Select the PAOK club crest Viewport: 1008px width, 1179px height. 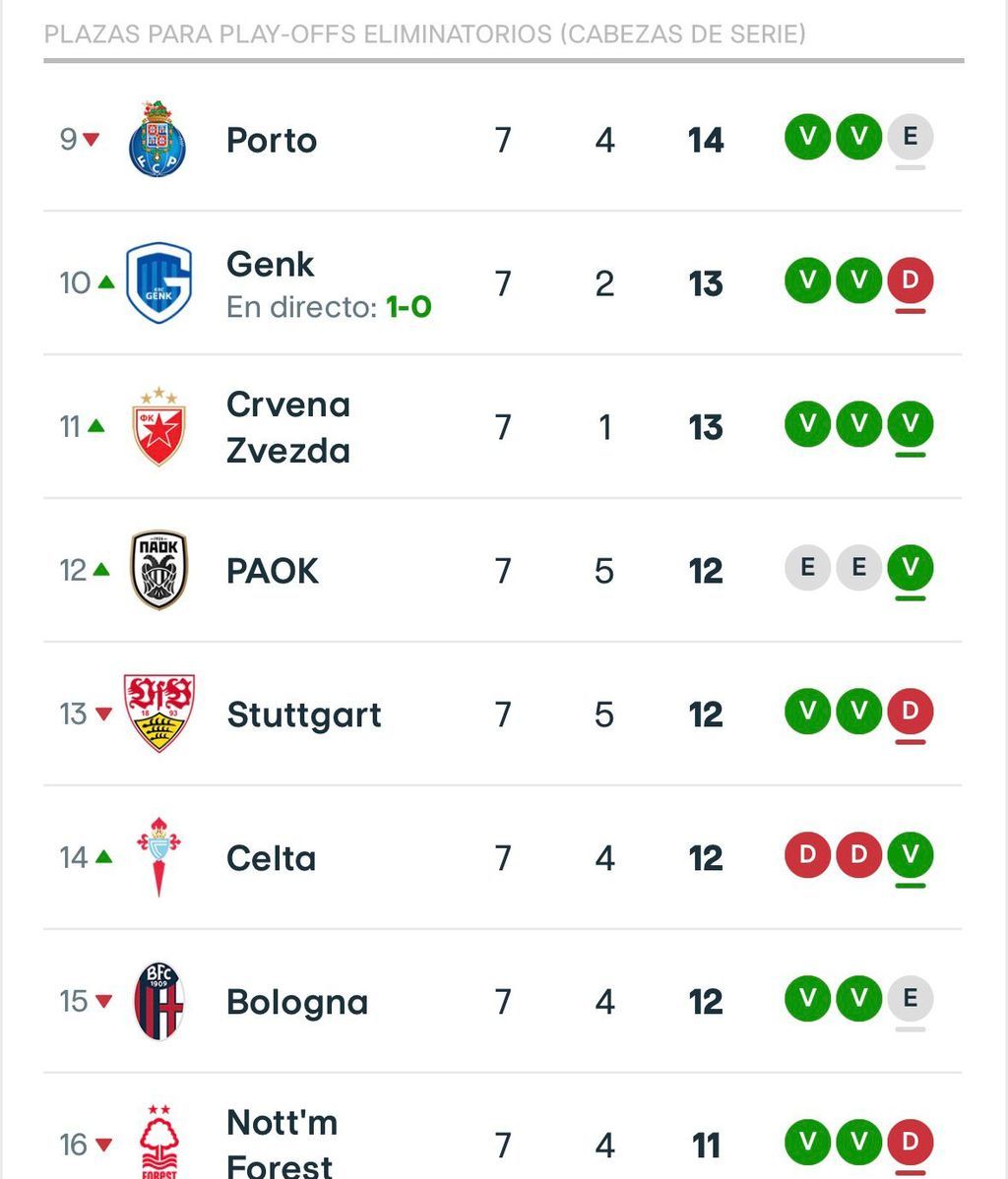pyautogui.click(x=158, y=570)
